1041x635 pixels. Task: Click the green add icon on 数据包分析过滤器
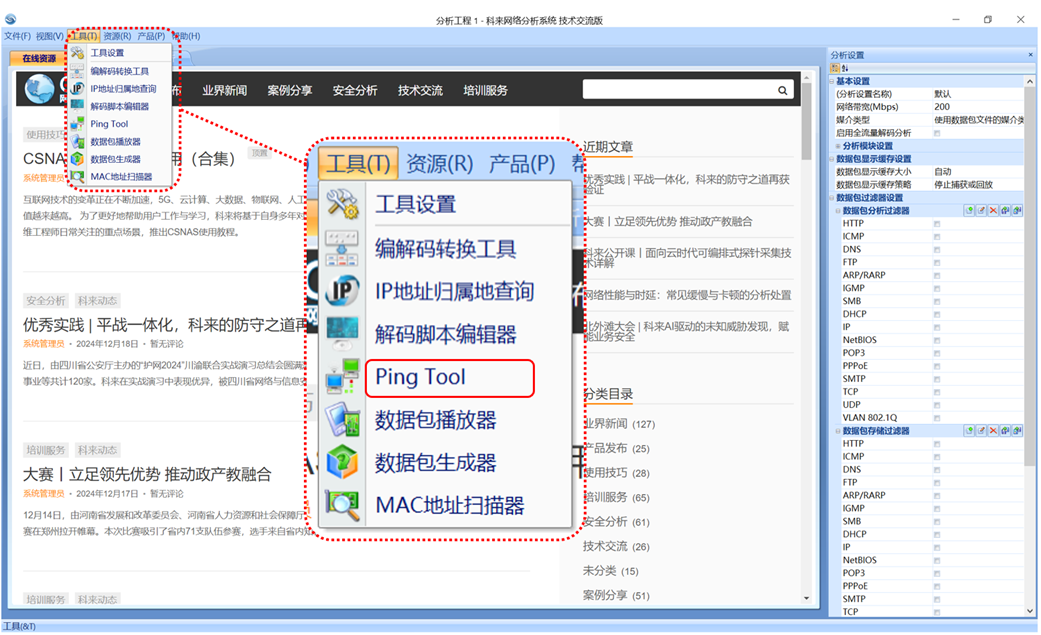click(x=971, y=210)
